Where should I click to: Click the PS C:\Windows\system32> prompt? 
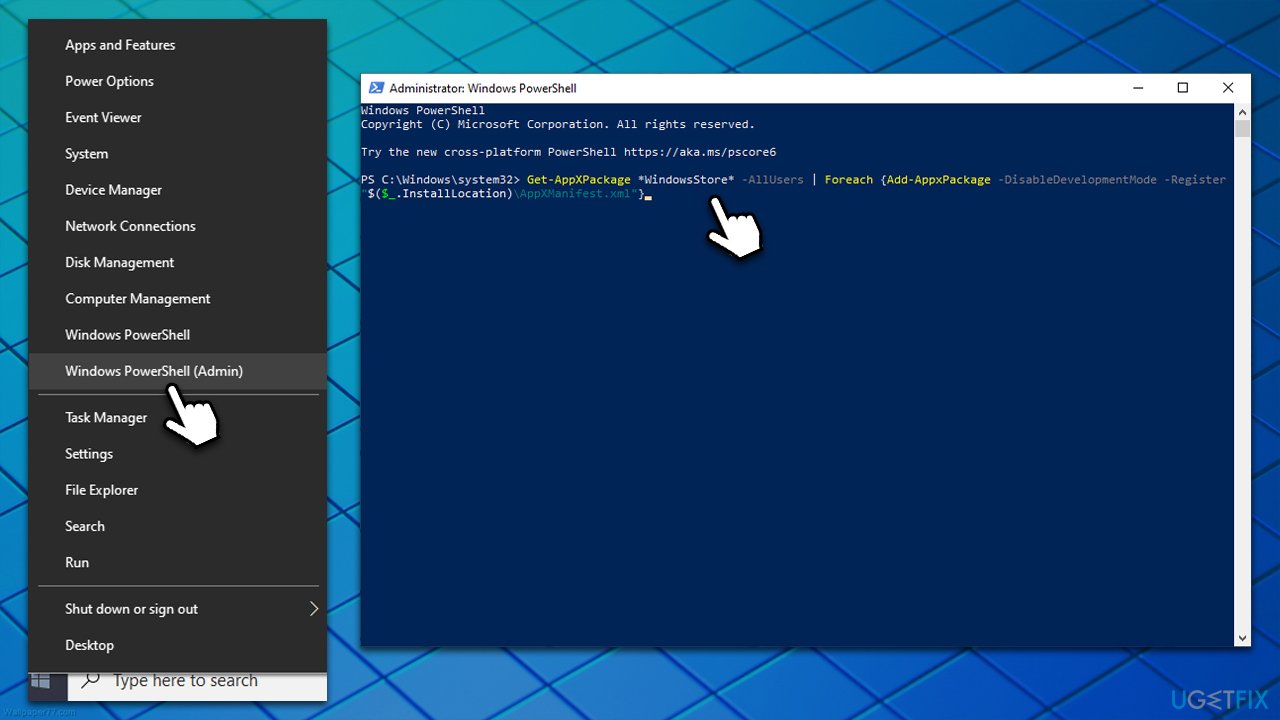(x=441, y=180)
